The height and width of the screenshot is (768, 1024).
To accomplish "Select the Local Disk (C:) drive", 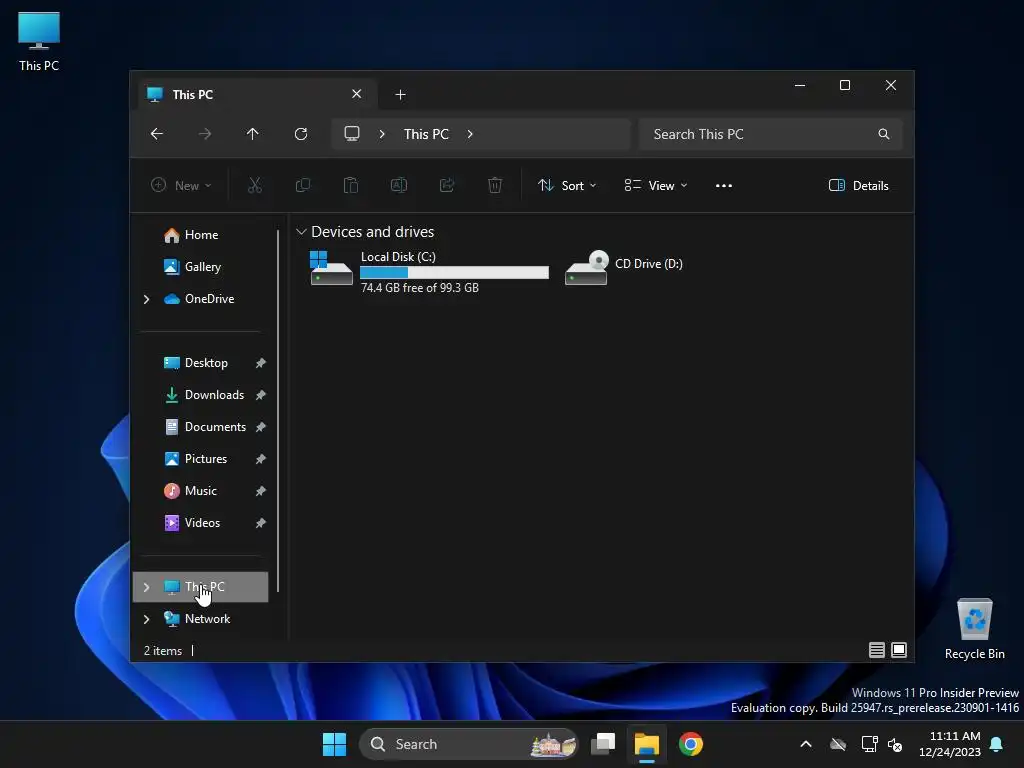I will pyautogui.click(x=429, y=271).
